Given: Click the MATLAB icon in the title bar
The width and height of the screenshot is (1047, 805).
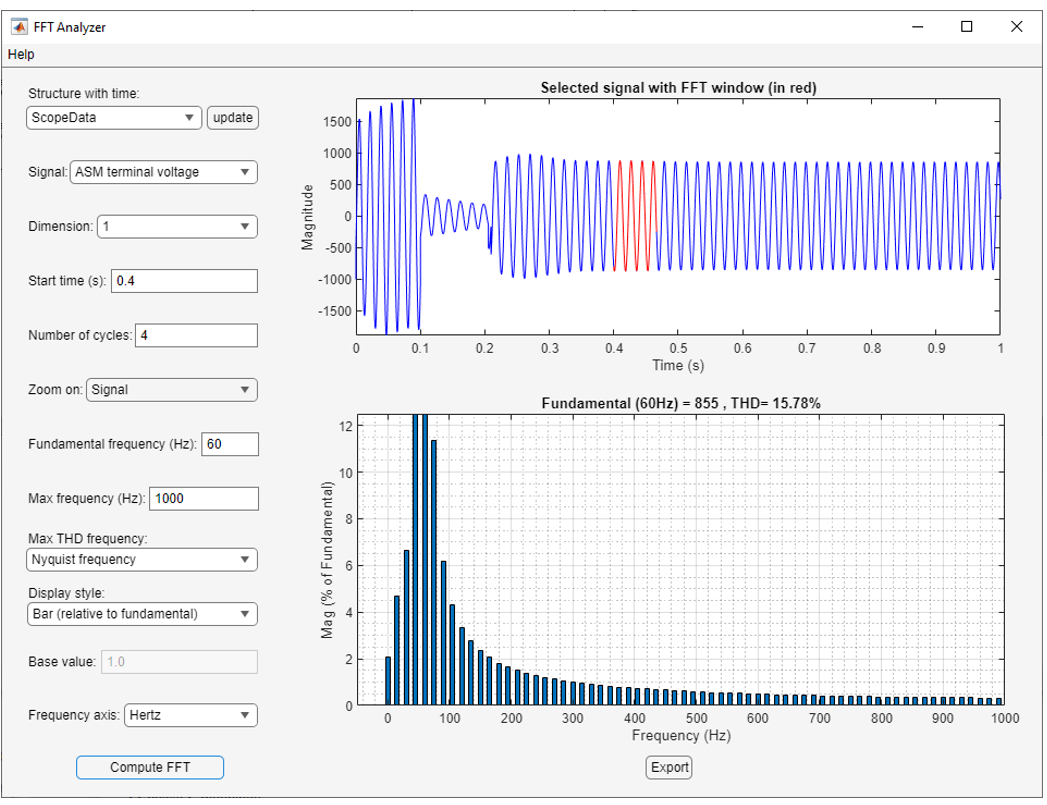Looking at the screenshot, I should 19,27.
